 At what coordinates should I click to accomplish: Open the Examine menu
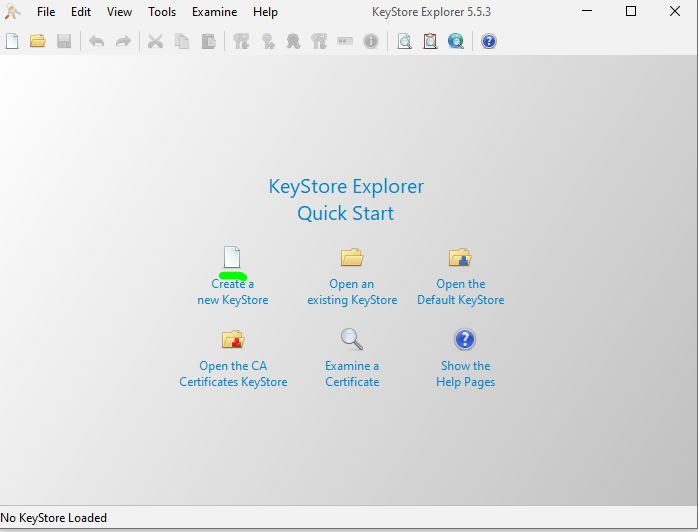coord(215,12)
